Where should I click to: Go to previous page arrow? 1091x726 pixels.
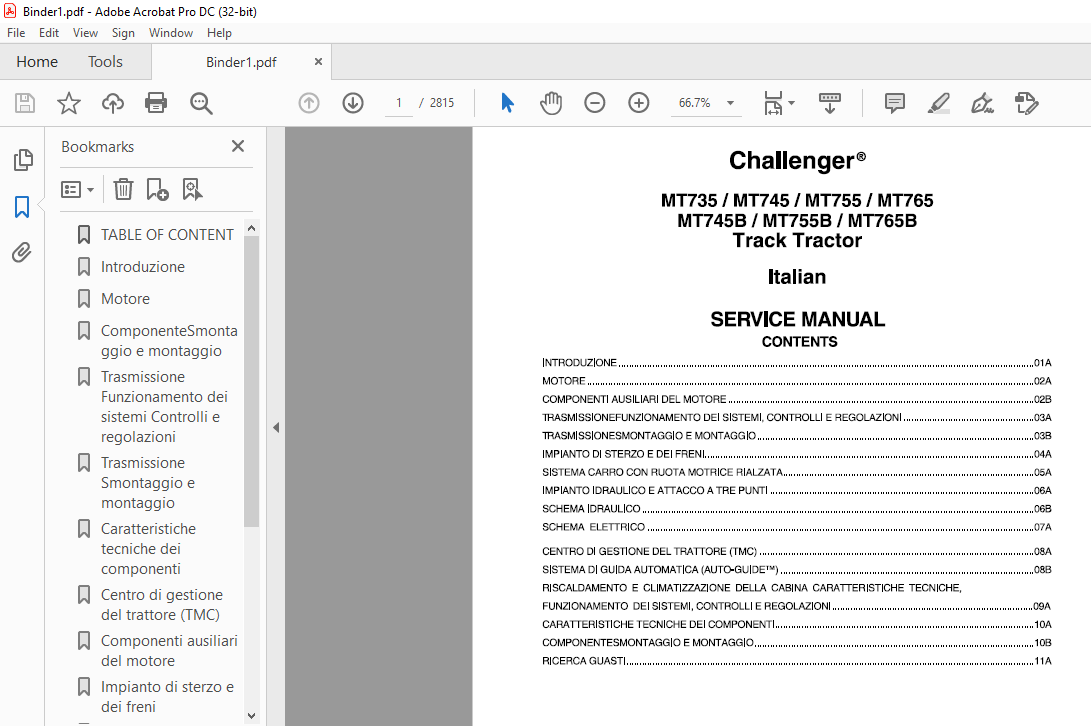tap(309, 103)
